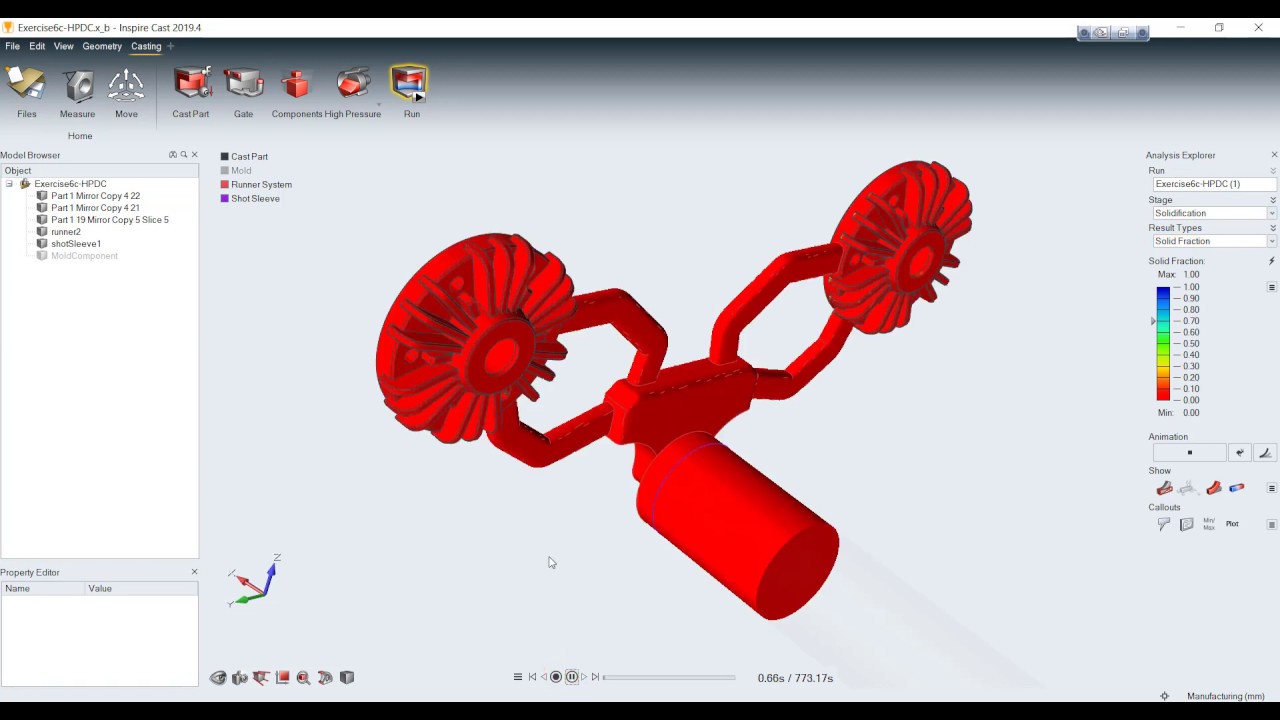Open the legend options menu beside the color scale
Viewport: 1280px width, 720px height.
pos(1272,287)
